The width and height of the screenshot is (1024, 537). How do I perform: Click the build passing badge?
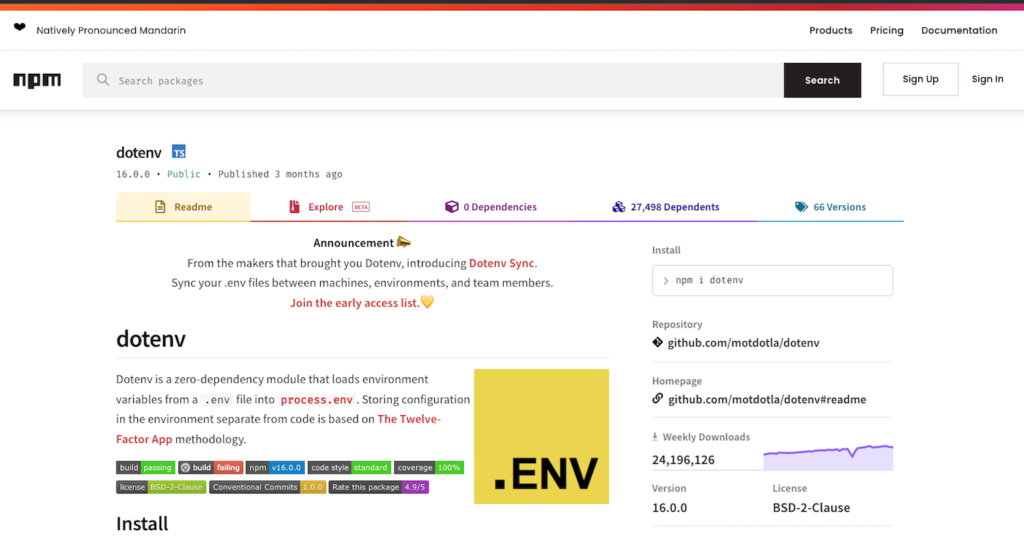pyautogui.click(x=146, y=467)
